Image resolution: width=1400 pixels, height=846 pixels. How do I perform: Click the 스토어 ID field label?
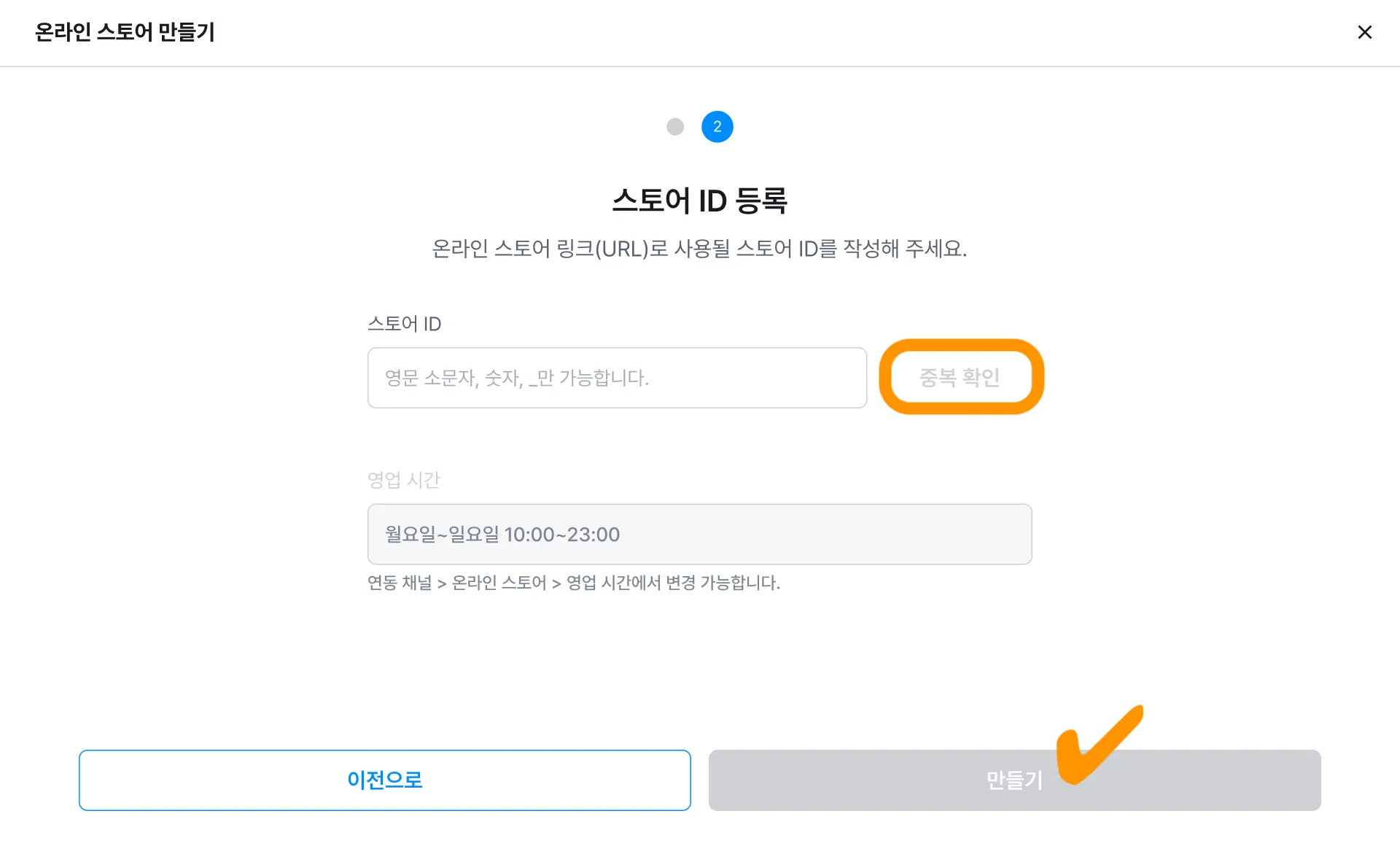[404, 324]
